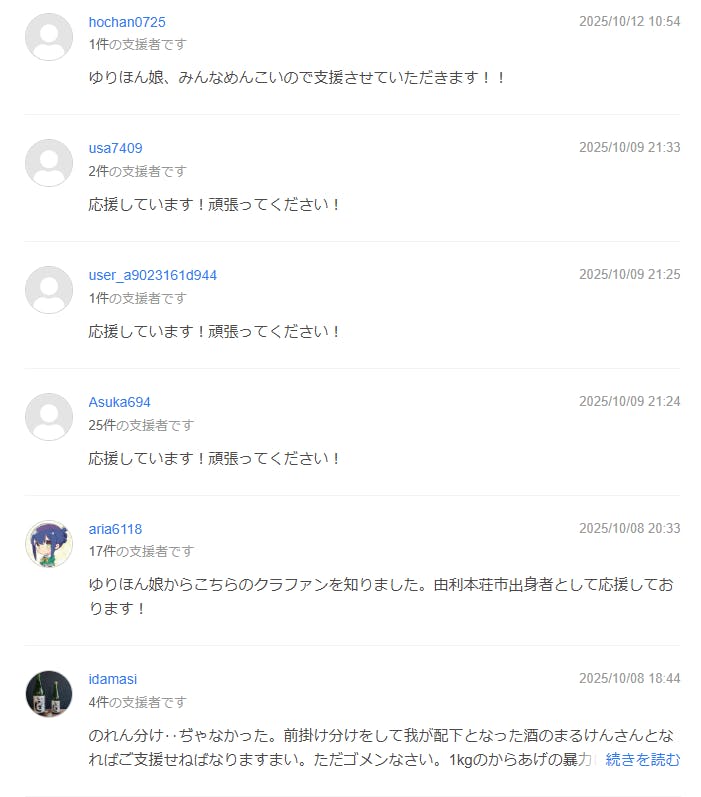Image resolution: width=701 pixels, height=797 pixels.
Task: Click the idamasi username link
Action: tap(112, 679)
